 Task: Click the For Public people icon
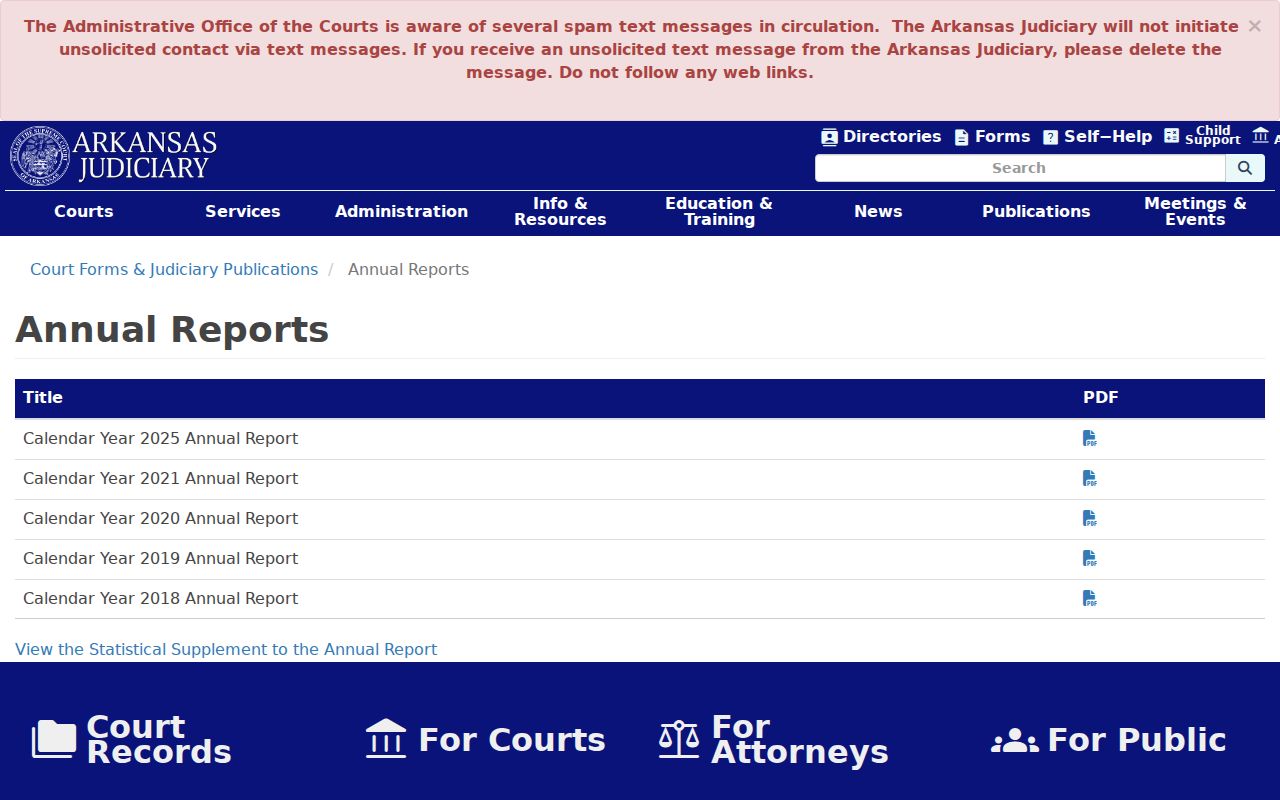[x=1015, y=740]
